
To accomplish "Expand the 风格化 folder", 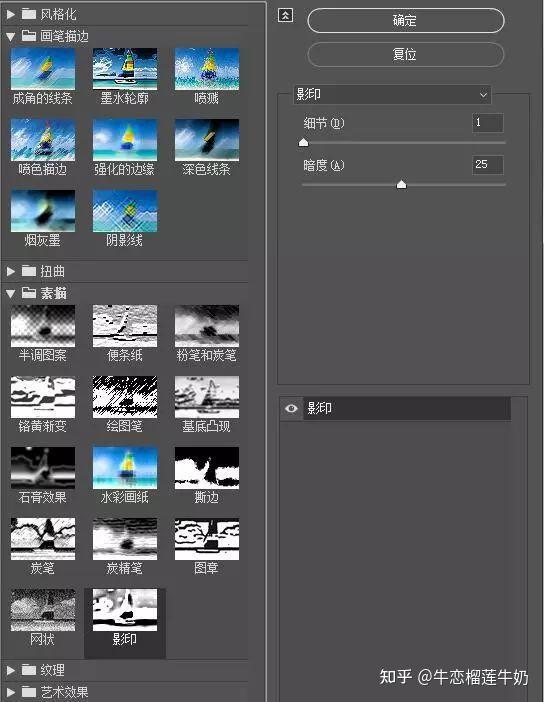I will click(x=11, y=15).
